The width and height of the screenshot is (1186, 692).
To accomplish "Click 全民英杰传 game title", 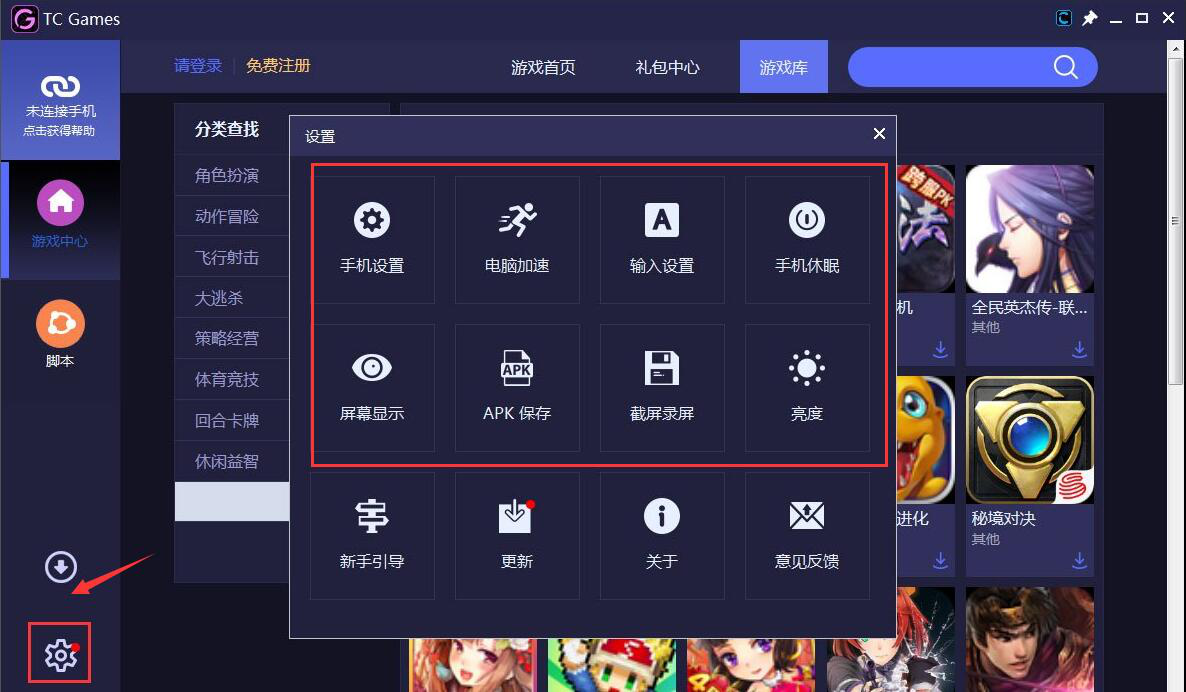I will 1029,308.
